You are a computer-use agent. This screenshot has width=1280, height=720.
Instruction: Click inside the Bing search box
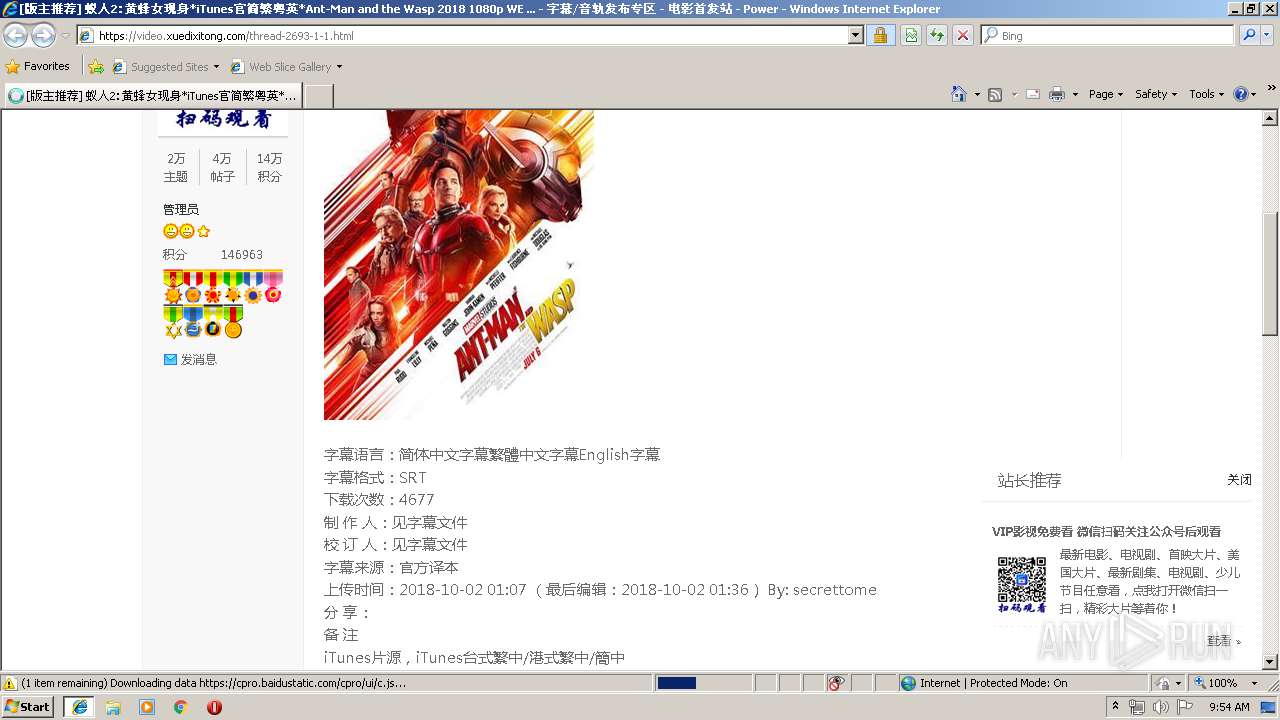coord(1108,35)
